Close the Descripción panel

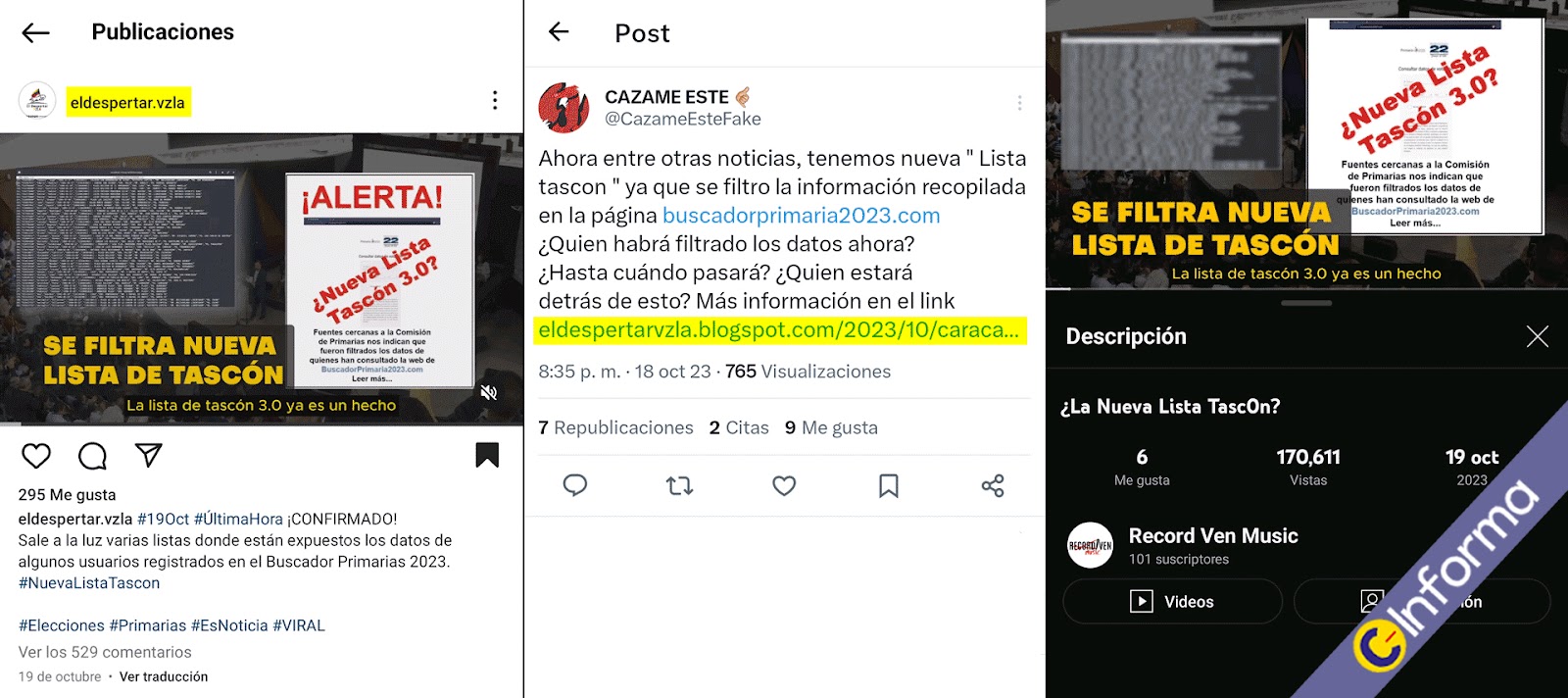pos(1538,336)
